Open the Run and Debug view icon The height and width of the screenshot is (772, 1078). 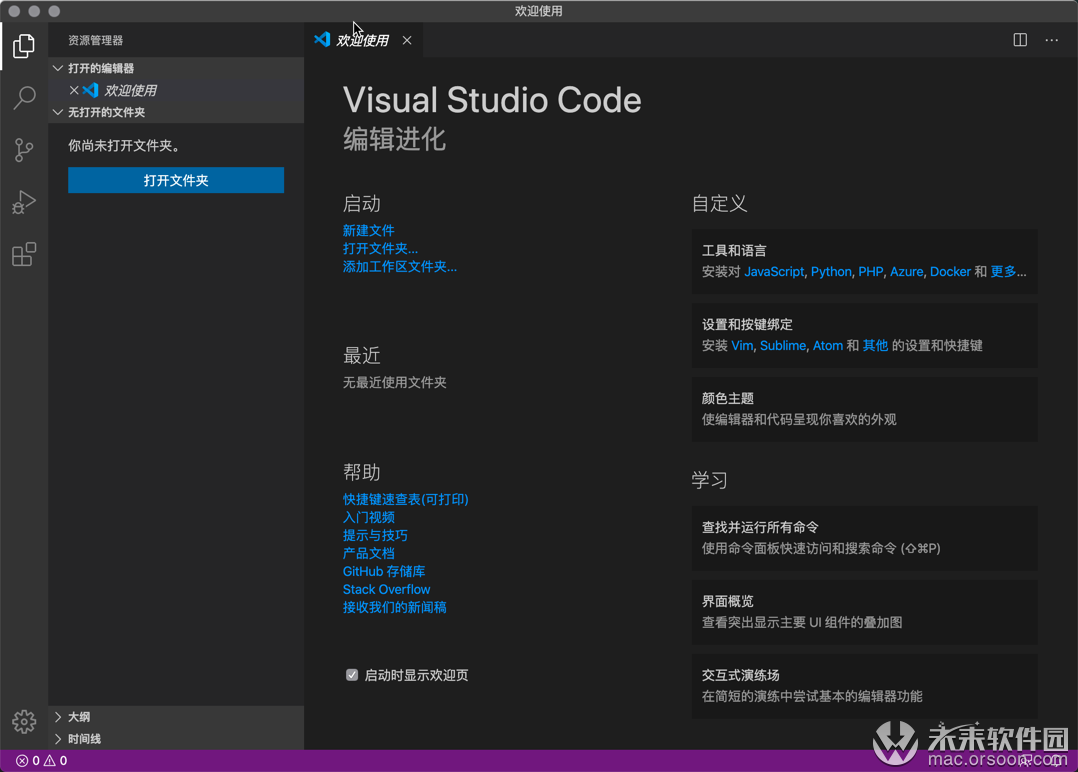(x=24, y=202)
